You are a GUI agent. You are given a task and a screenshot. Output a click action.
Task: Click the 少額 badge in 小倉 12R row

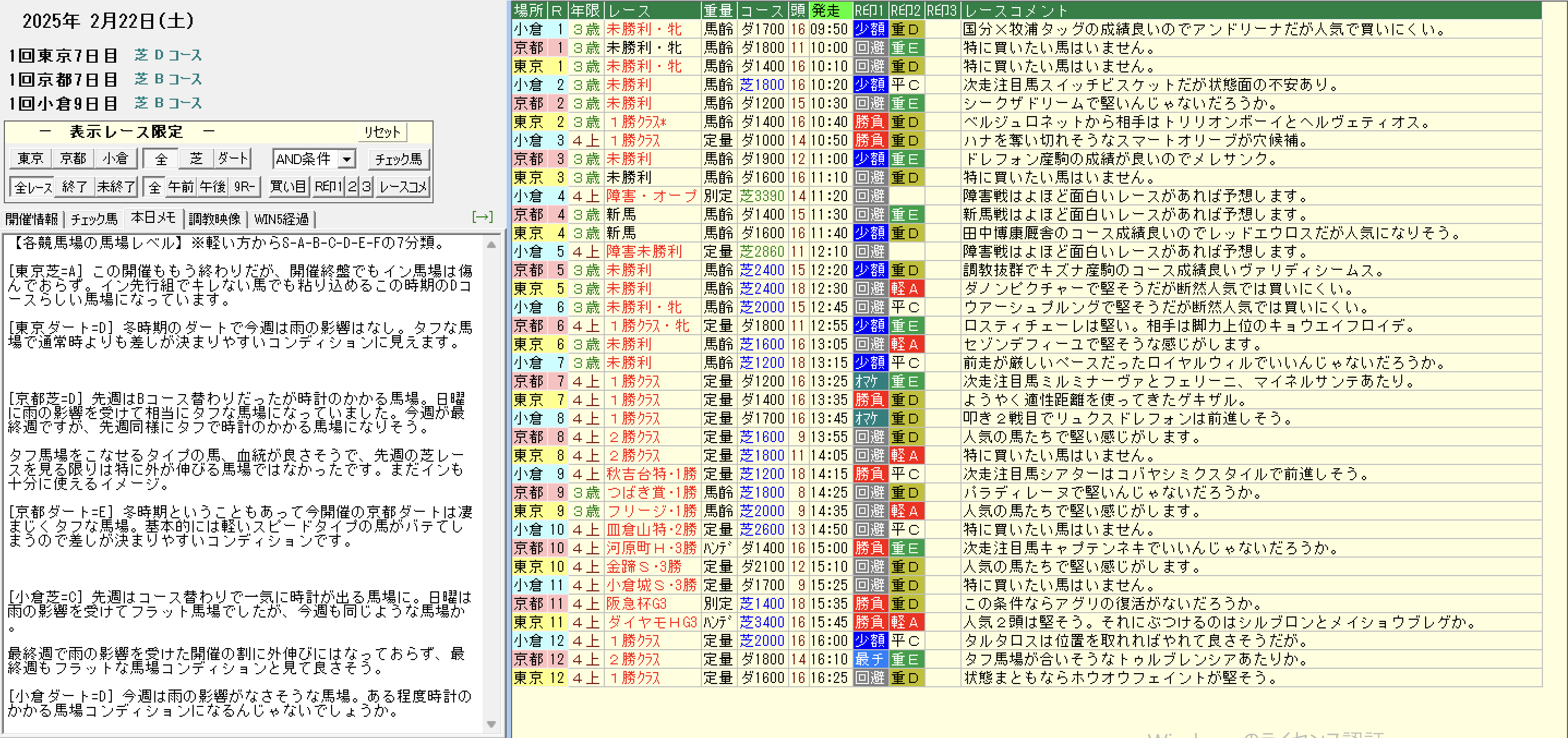870,640
